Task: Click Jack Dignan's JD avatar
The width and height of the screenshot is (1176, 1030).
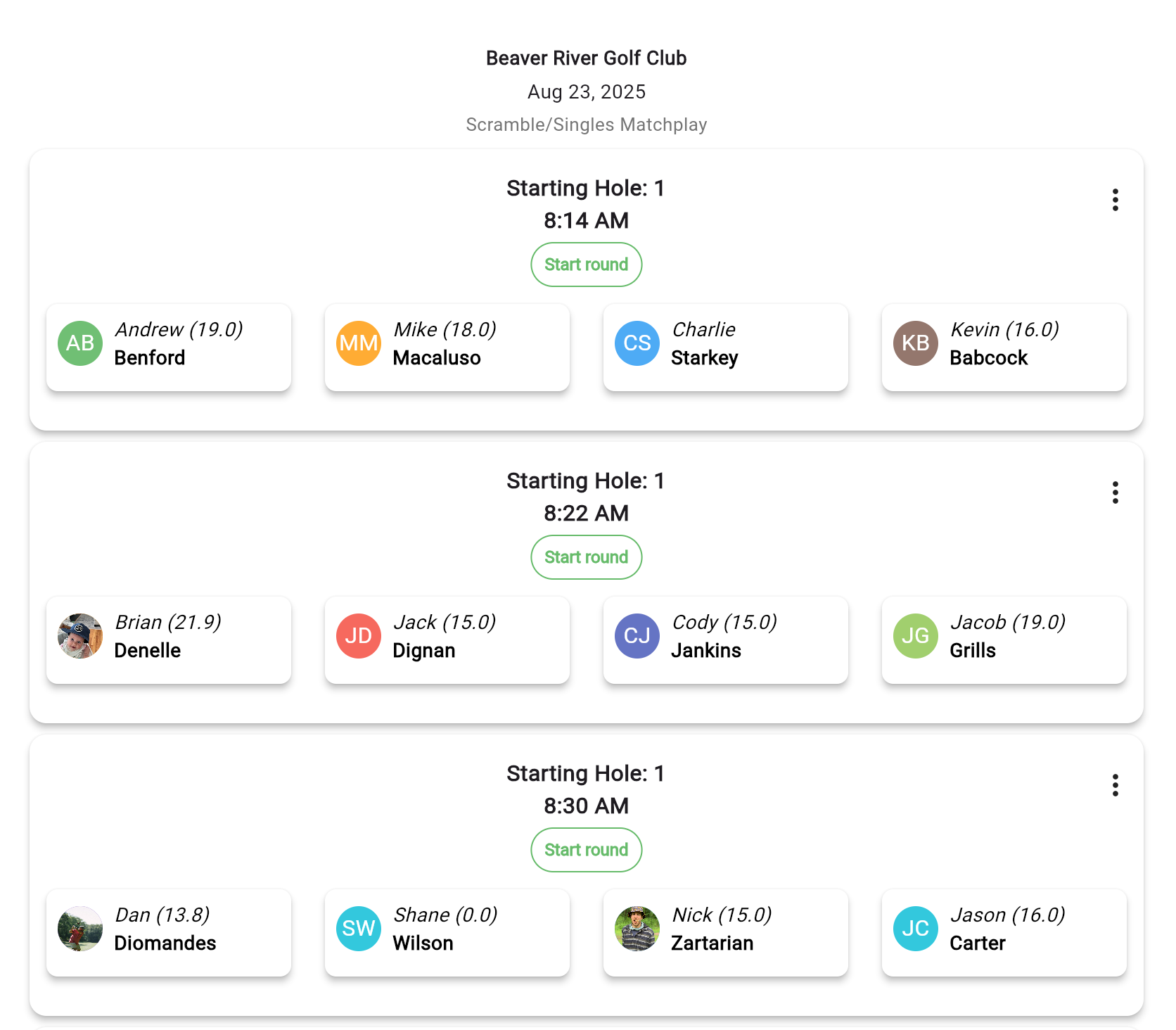Action: pos(359,636)
